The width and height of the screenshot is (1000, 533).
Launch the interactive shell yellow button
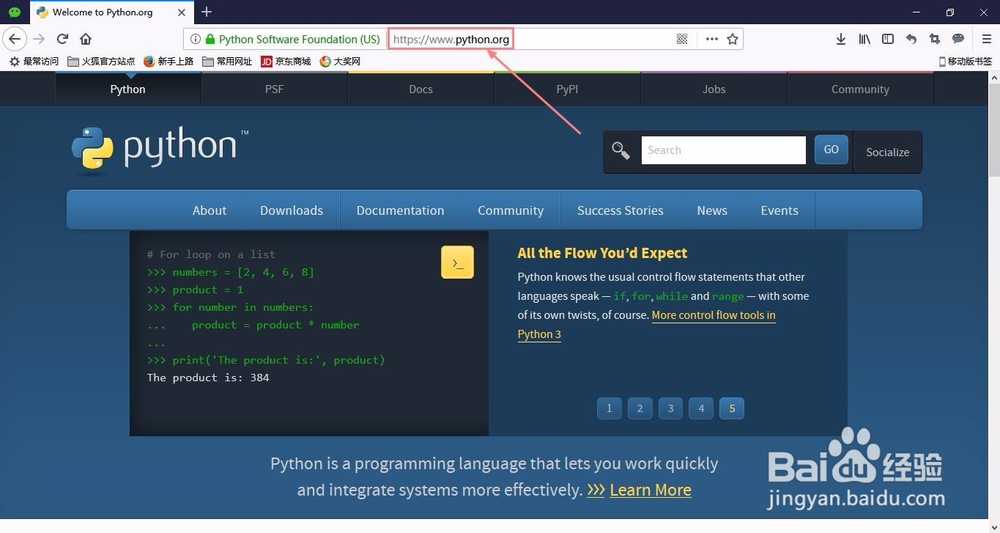click(x=457, y=262)
